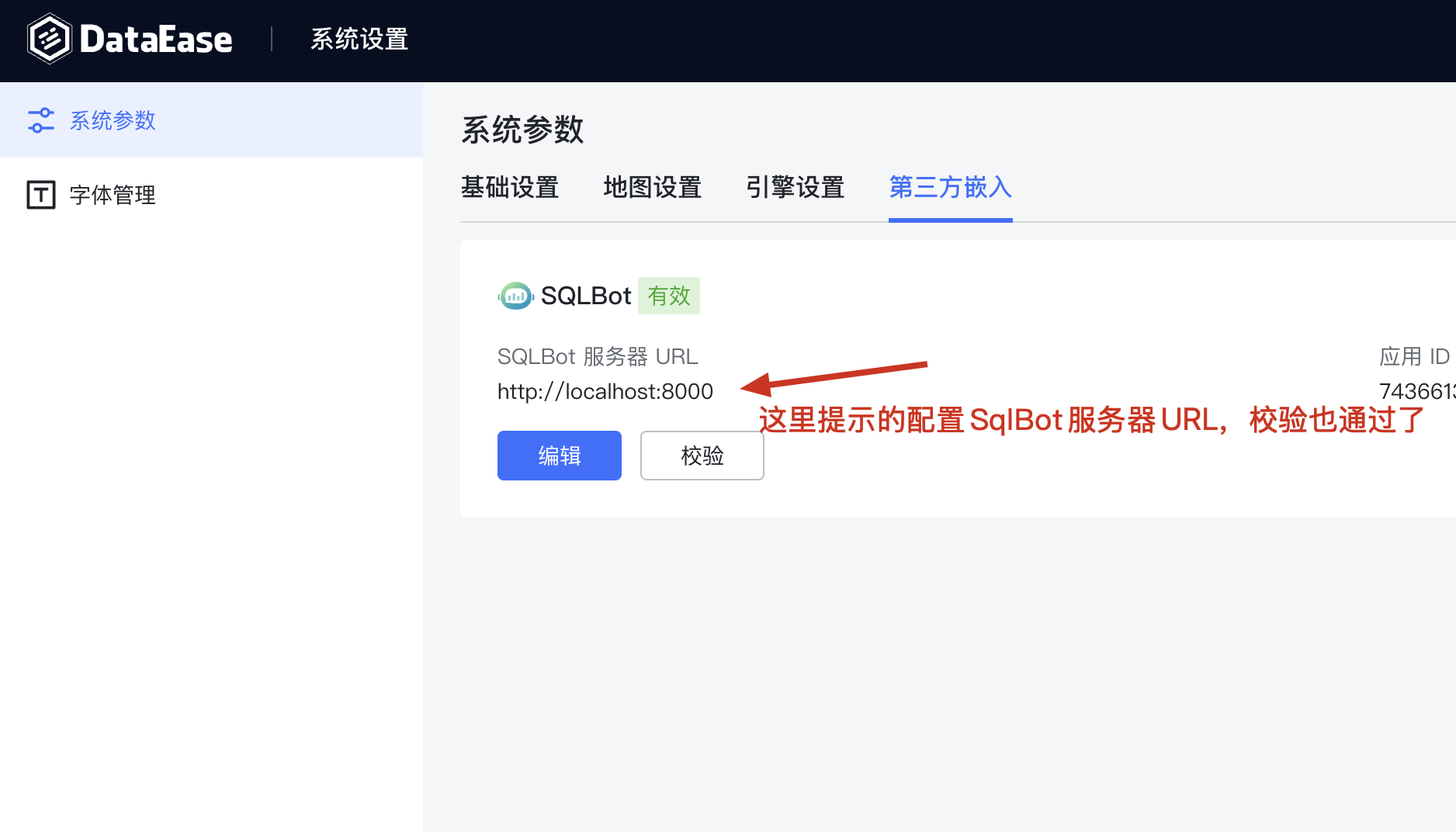Click the 系统设置 header title
The image size is (1456, 832).
359,39
